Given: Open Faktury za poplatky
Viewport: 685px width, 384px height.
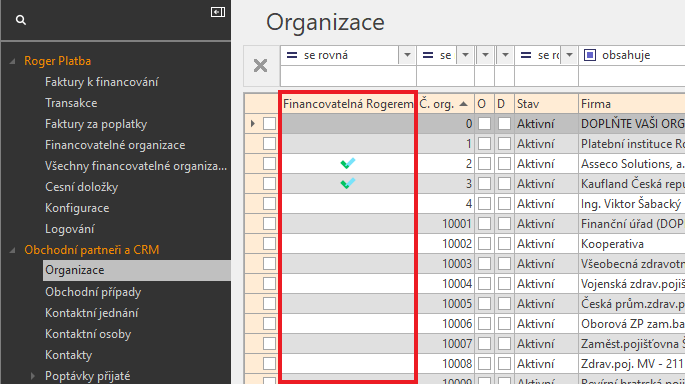Looking at the screenshot, I should 96,124.
